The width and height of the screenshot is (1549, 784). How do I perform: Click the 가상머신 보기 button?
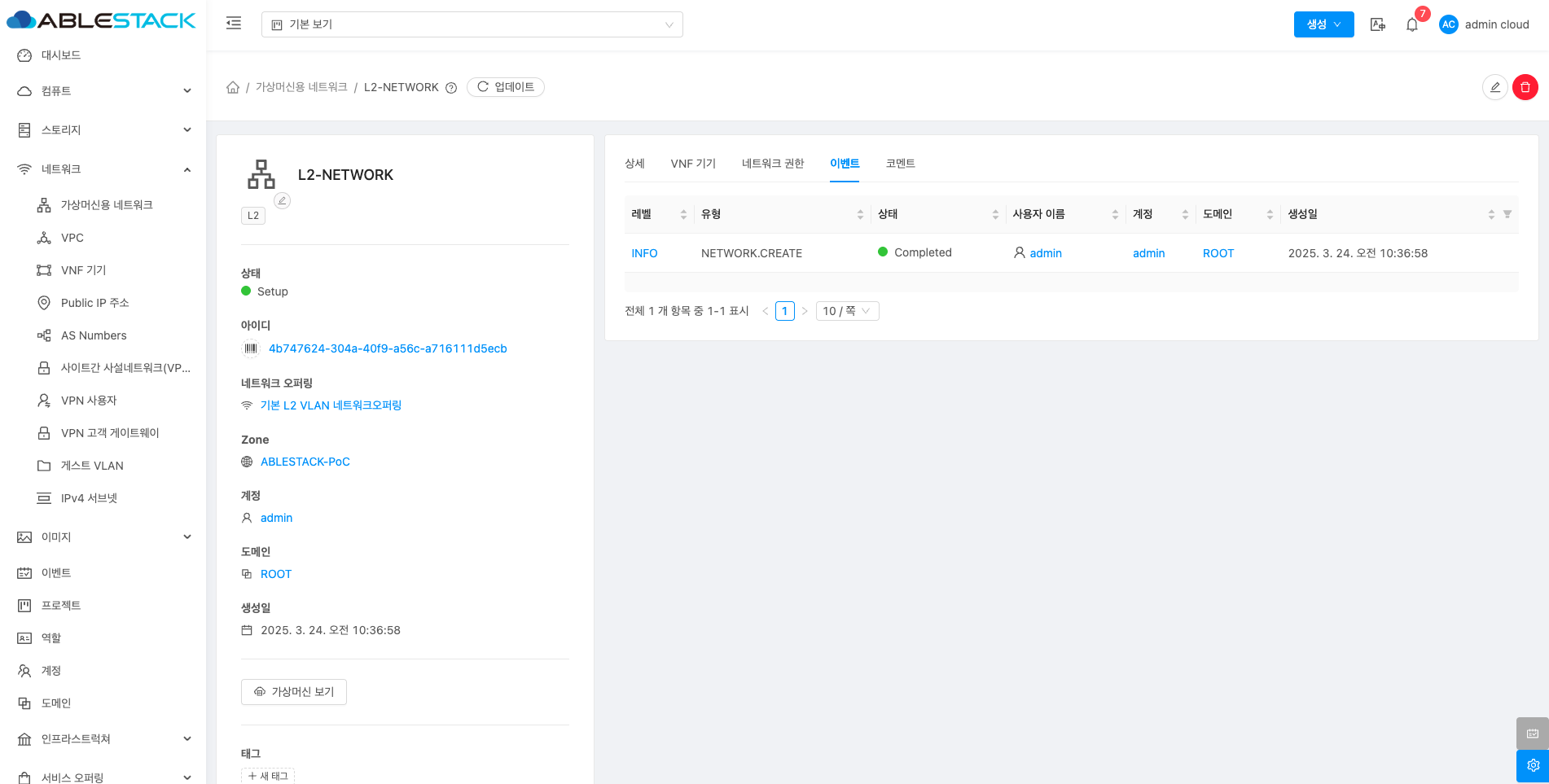coord(294,691)
